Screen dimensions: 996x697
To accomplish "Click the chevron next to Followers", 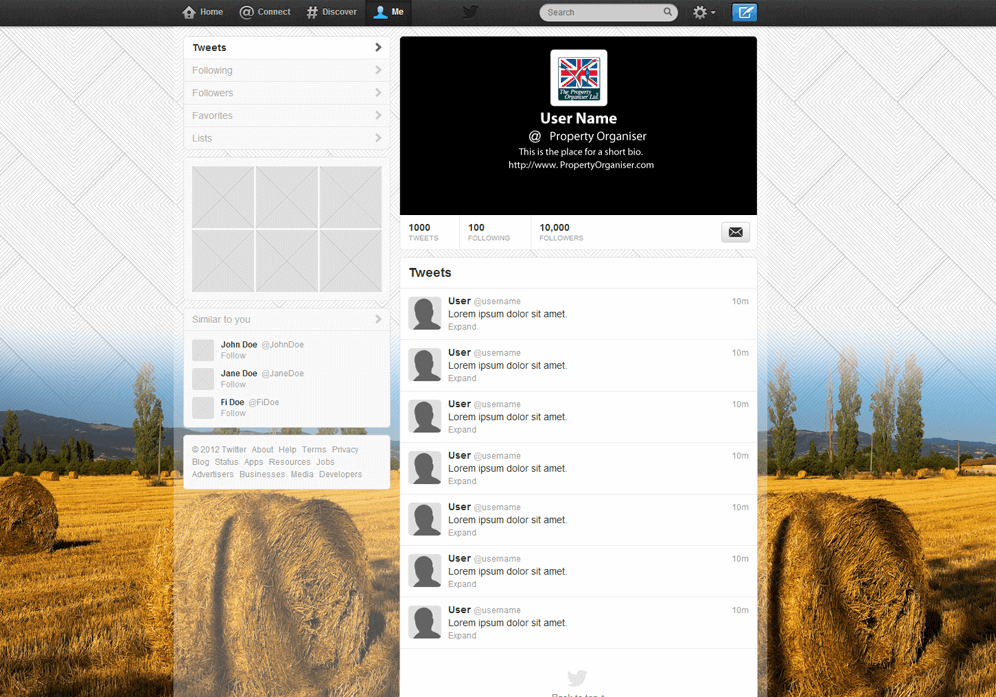I will coord(378,93).
